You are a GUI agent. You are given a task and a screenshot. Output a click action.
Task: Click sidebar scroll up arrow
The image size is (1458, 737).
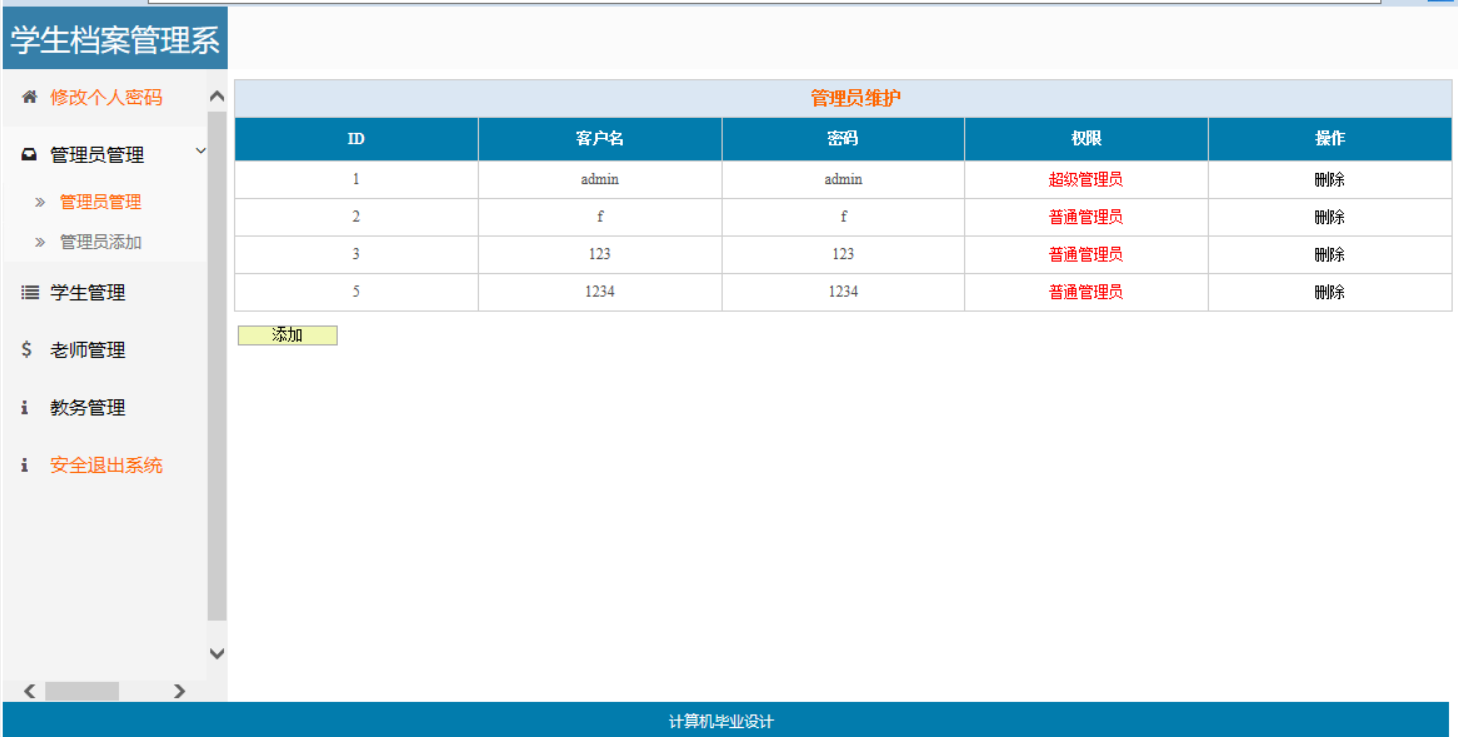click(217, 97)
